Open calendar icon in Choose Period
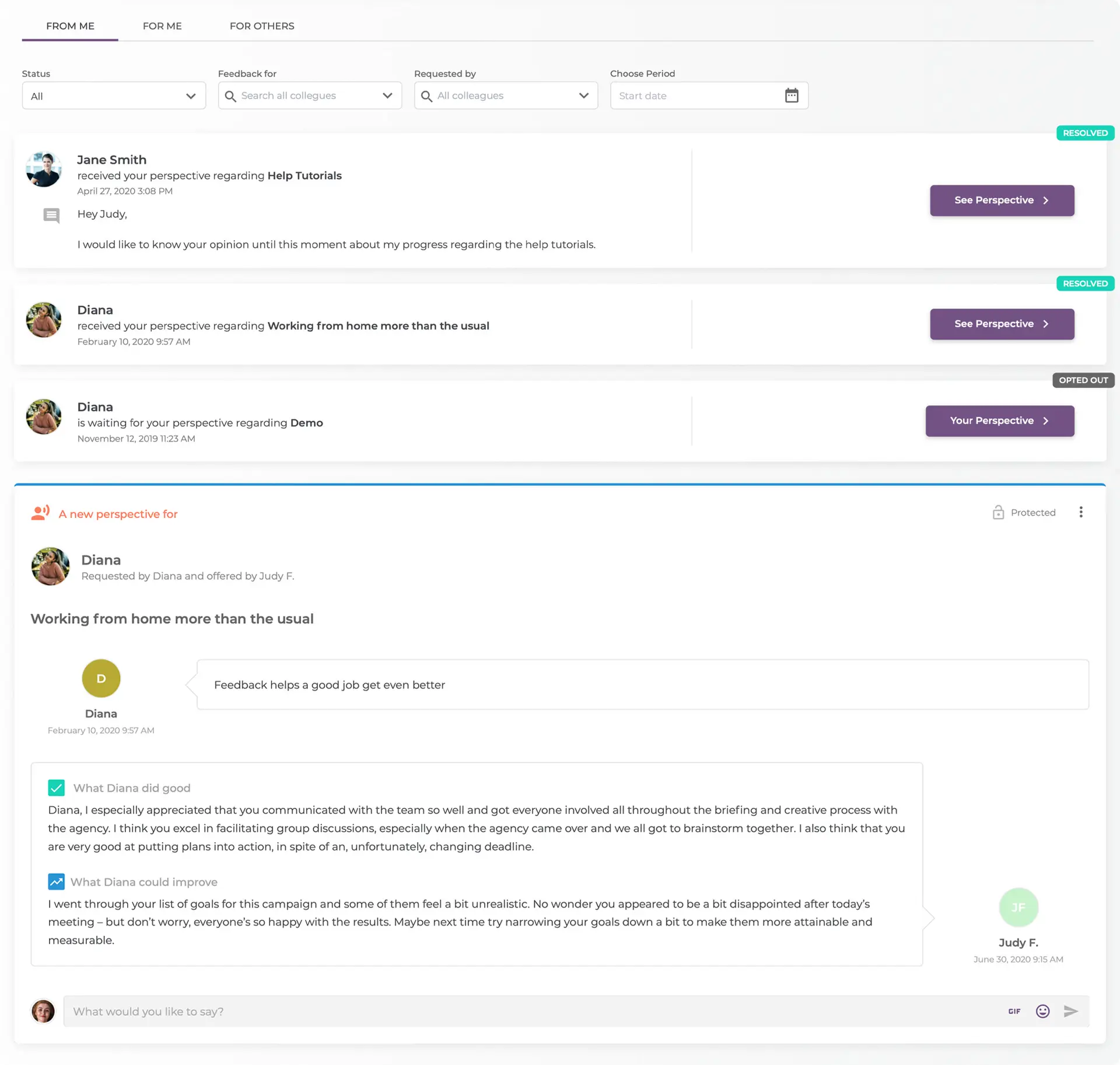Viewport: 1120px width, 1065px height. coord(792,96)
